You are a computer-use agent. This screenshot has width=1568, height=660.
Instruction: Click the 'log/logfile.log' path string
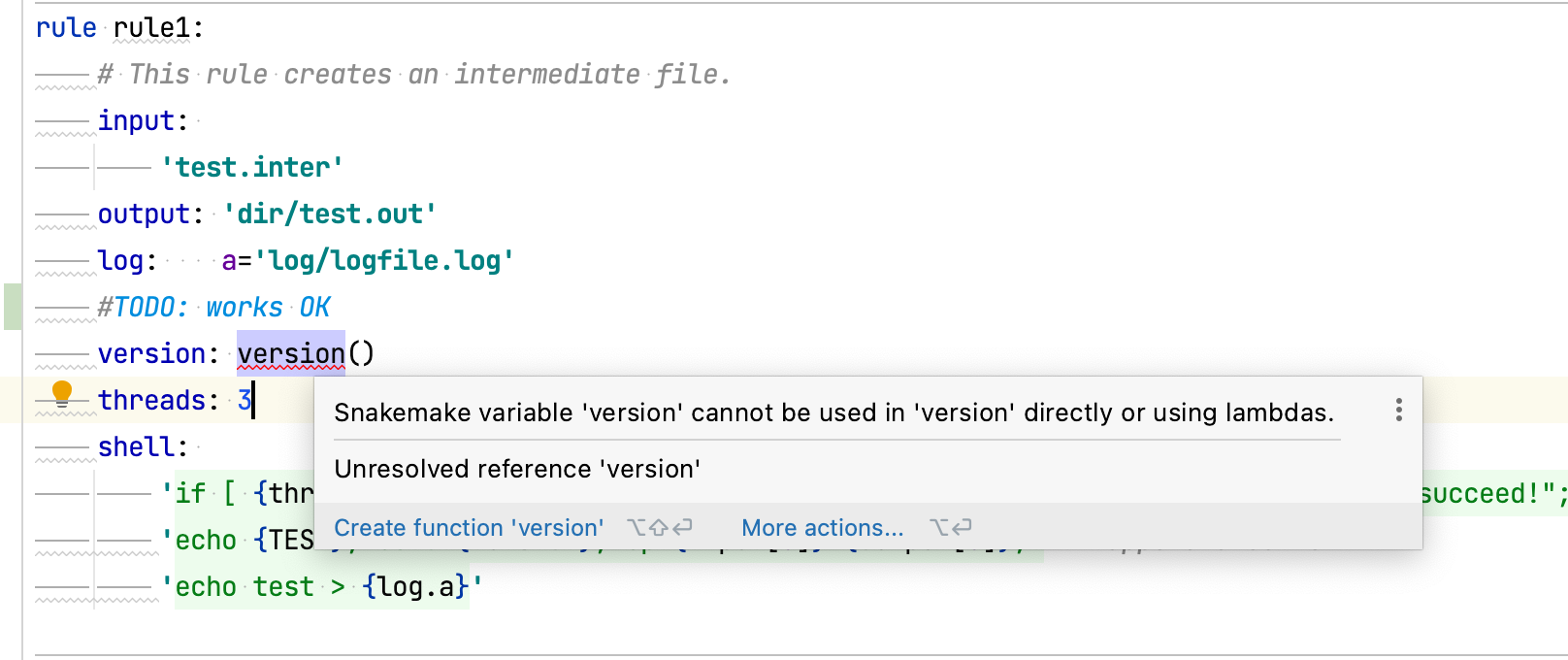387,260
